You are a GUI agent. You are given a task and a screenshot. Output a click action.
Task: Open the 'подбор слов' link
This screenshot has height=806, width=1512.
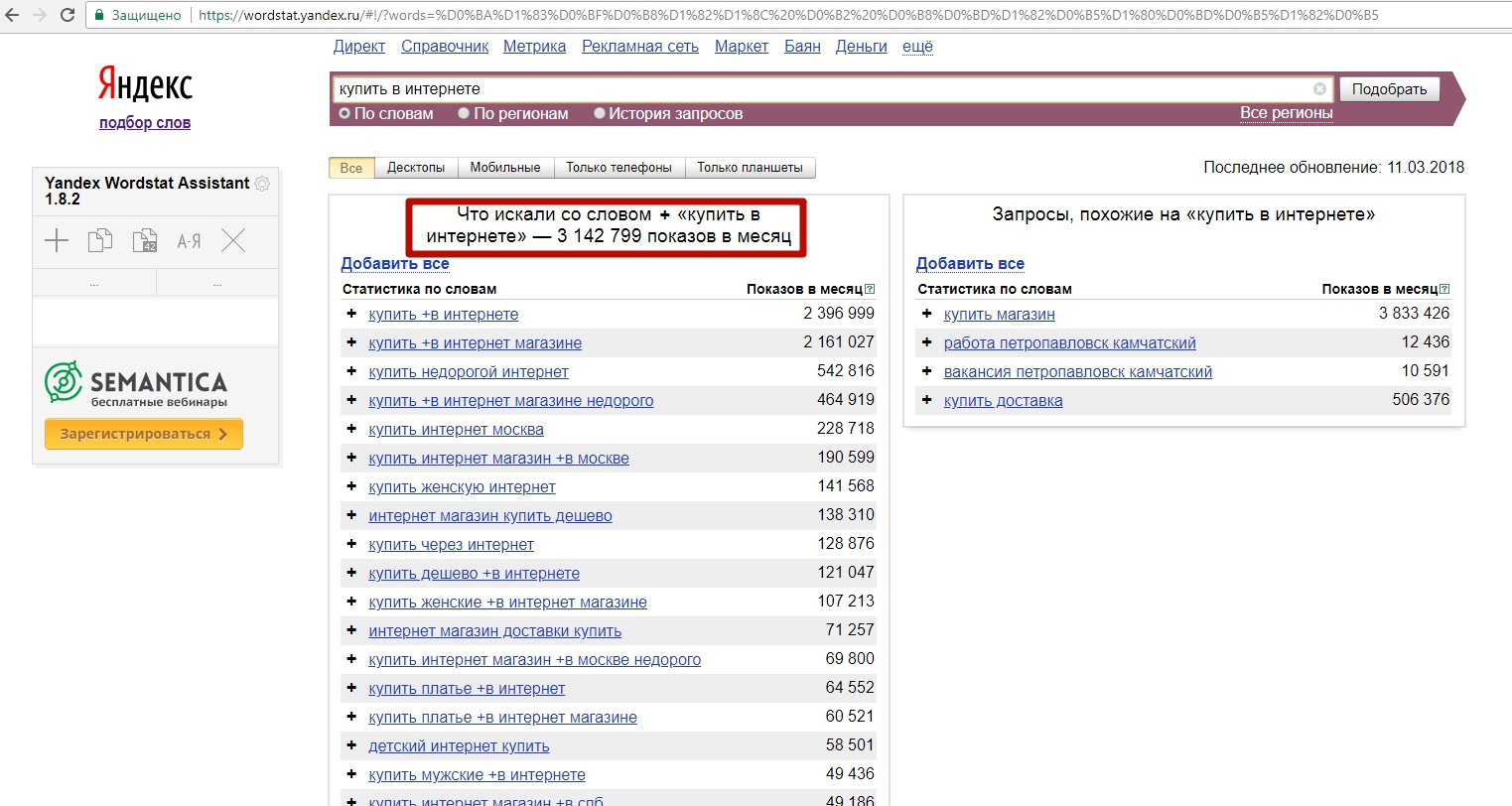click(145, 123)
